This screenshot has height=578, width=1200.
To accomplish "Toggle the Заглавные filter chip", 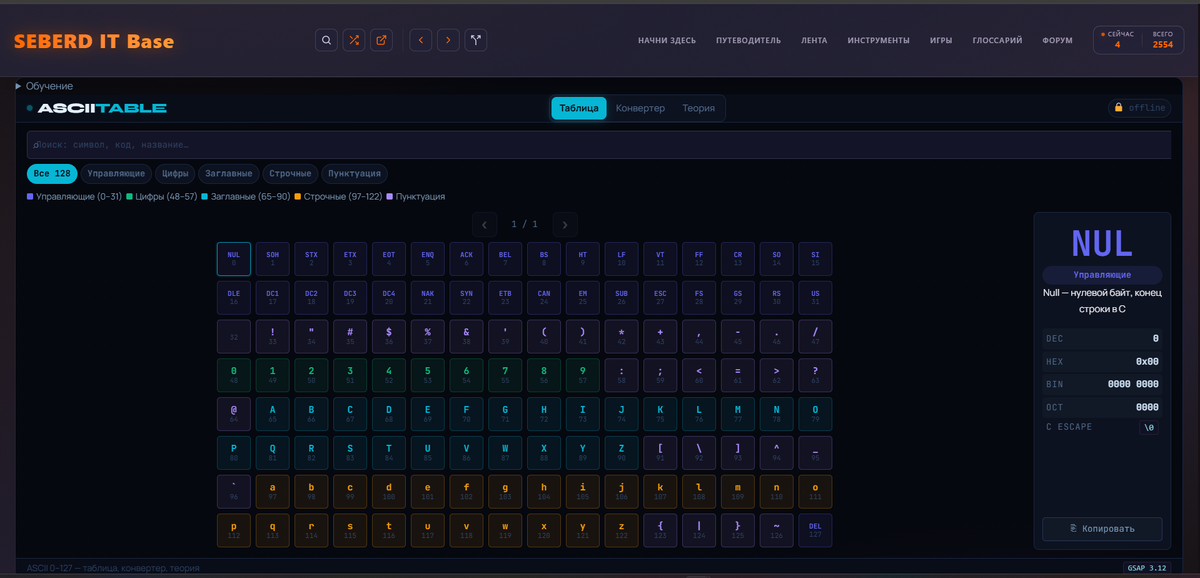I will [x=229, y=173].
